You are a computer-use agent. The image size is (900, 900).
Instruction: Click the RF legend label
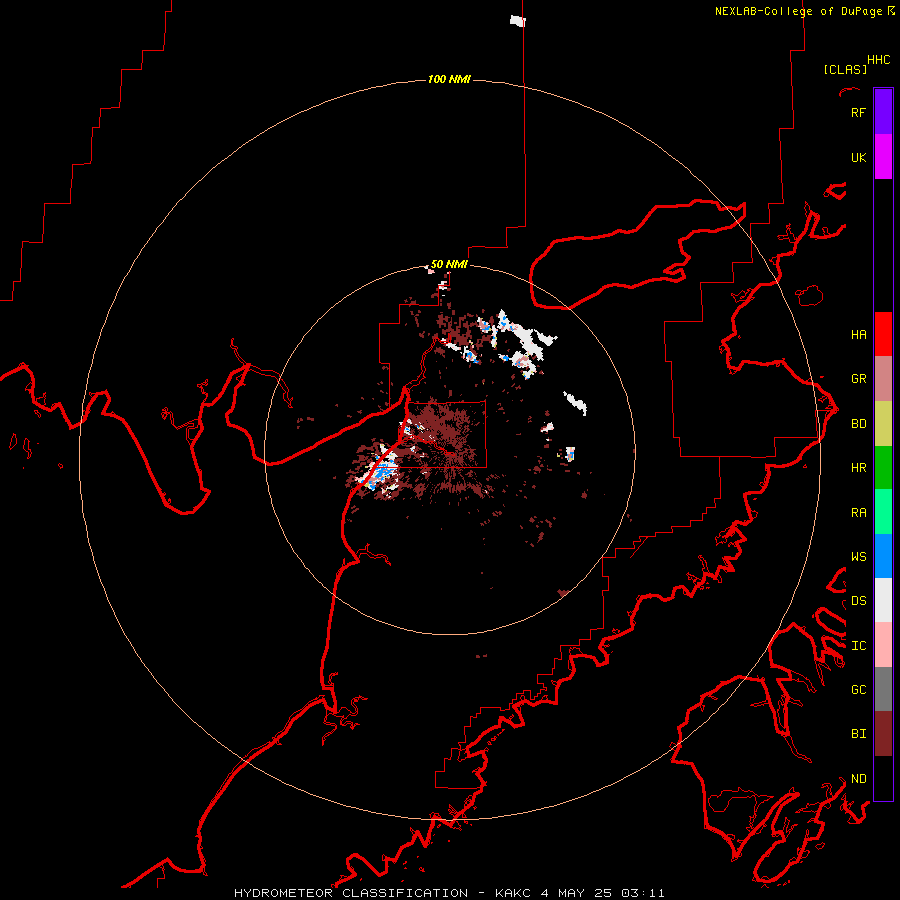pyautogui.click(x=858, y=112)
